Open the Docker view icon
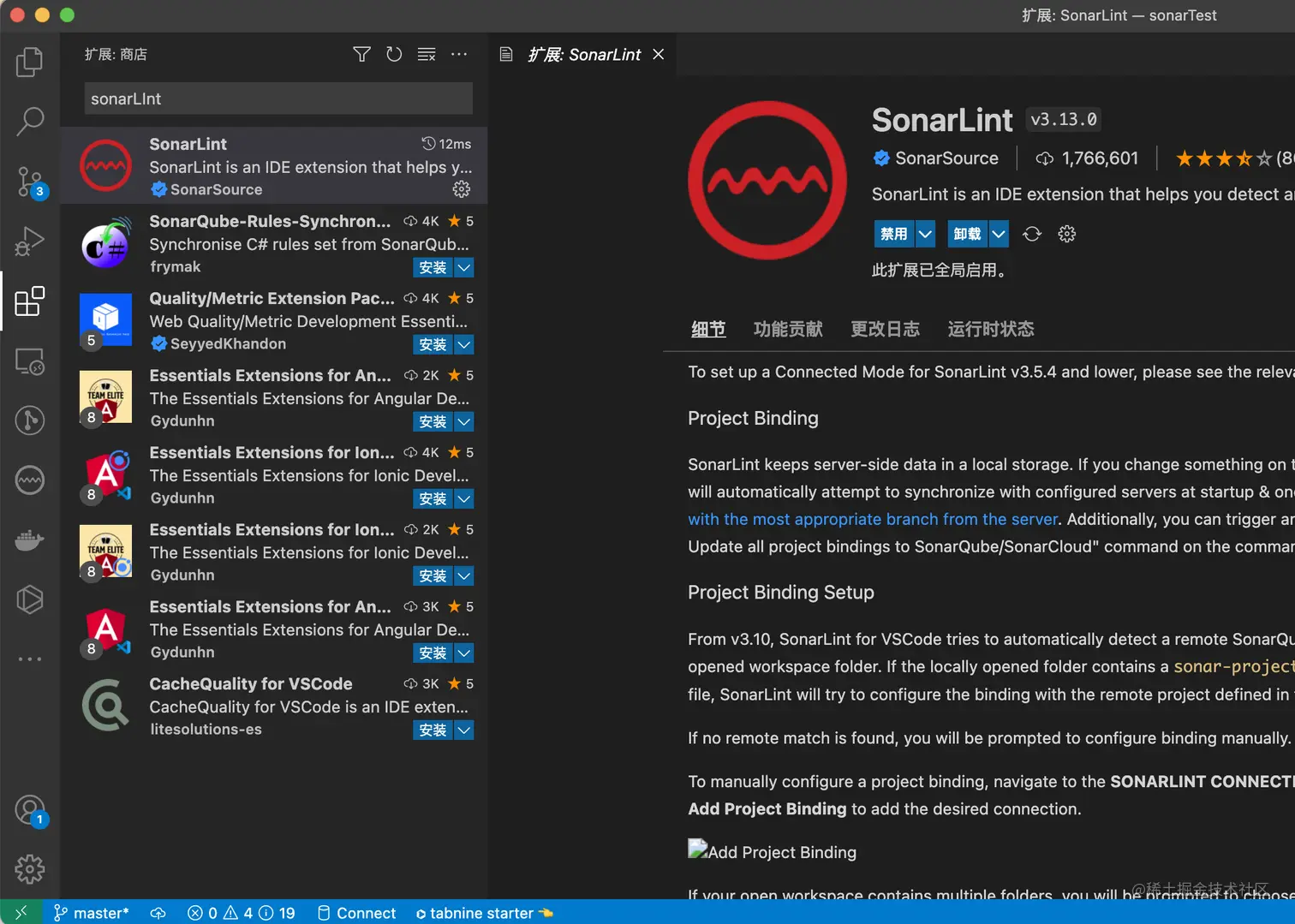The image size is (1295, 924). click(30, 539)
